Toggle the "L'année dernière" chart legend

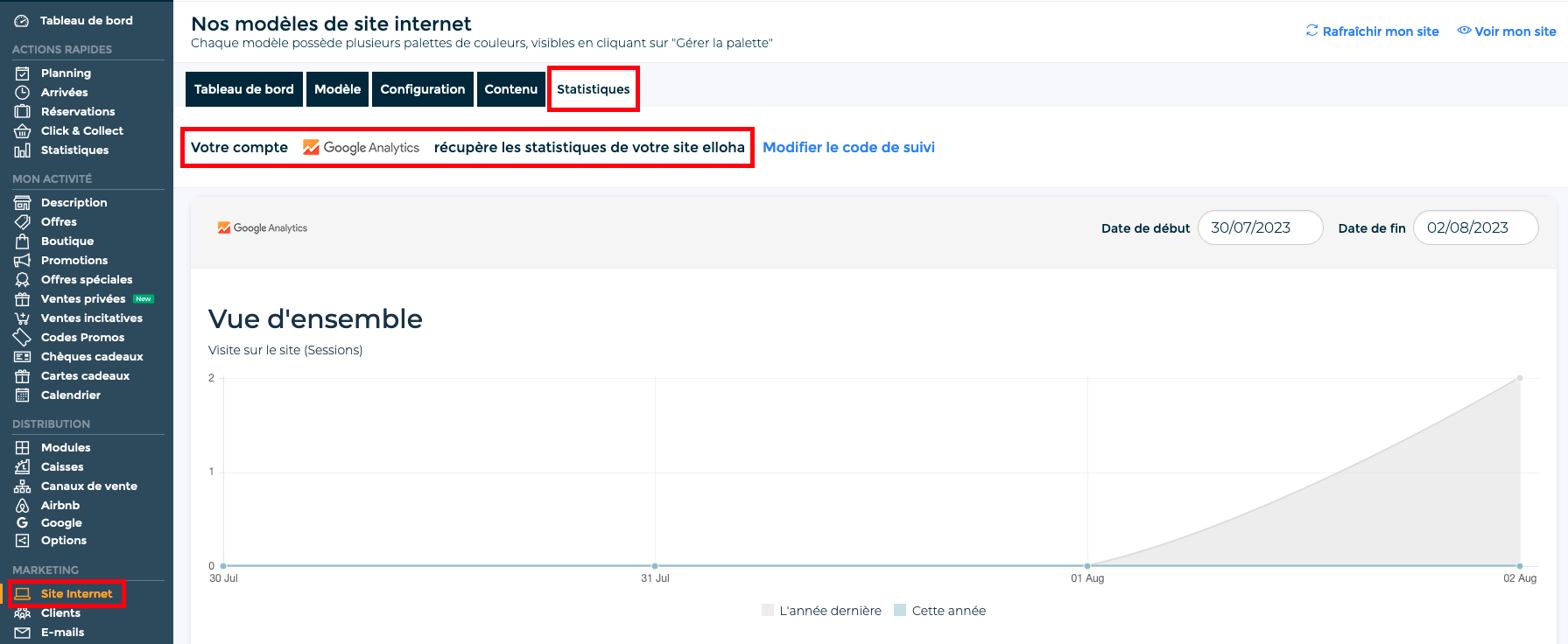point(821,611)
